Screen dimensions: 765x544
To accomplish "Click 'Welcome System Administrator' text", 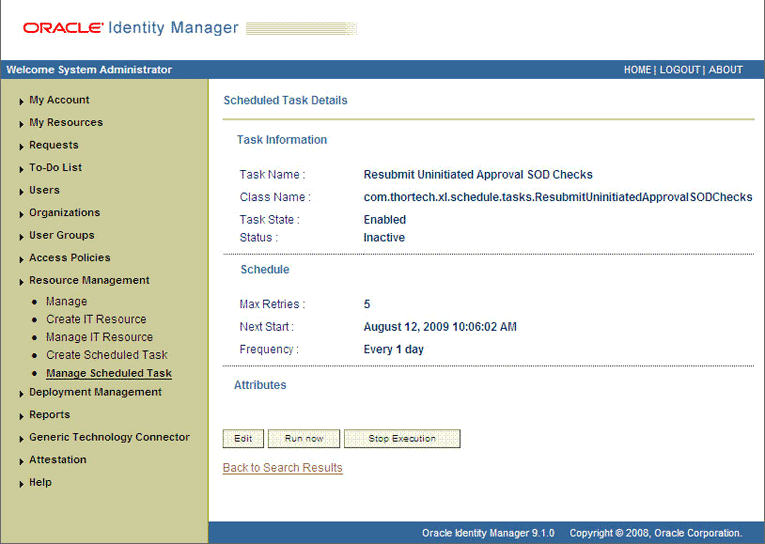I will [x=89, y=70].
